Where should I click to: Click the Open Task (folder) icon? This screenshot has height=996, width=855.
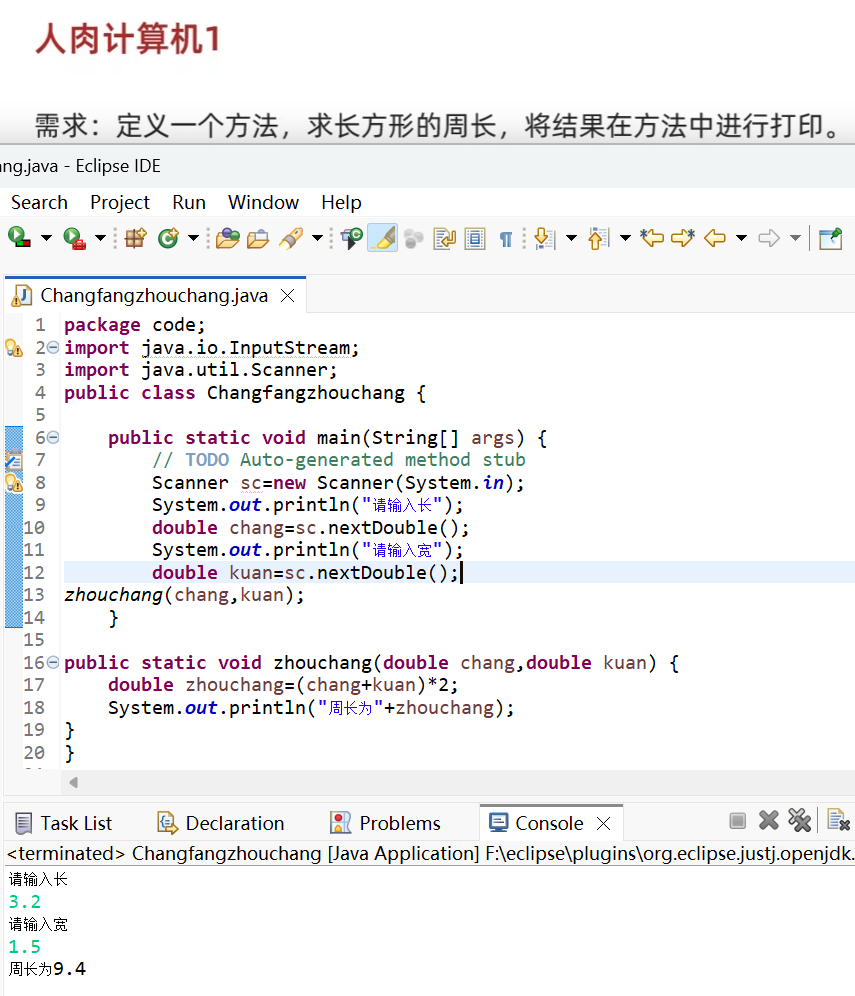(x=258, y=238)
